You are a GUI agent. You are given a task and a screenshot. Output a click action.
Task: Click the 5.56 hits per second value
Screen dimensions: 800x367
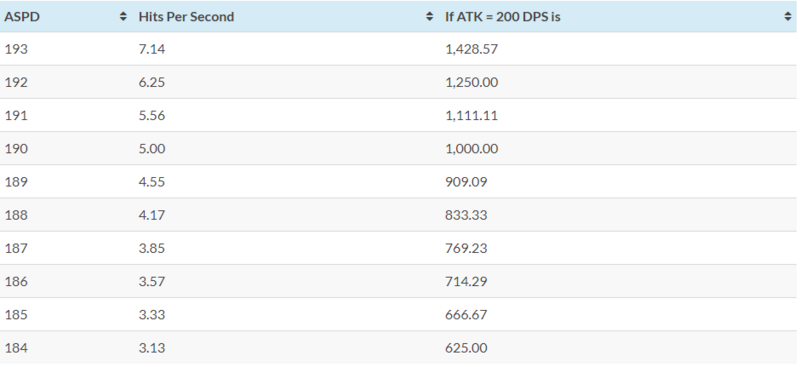pos(152,116)
